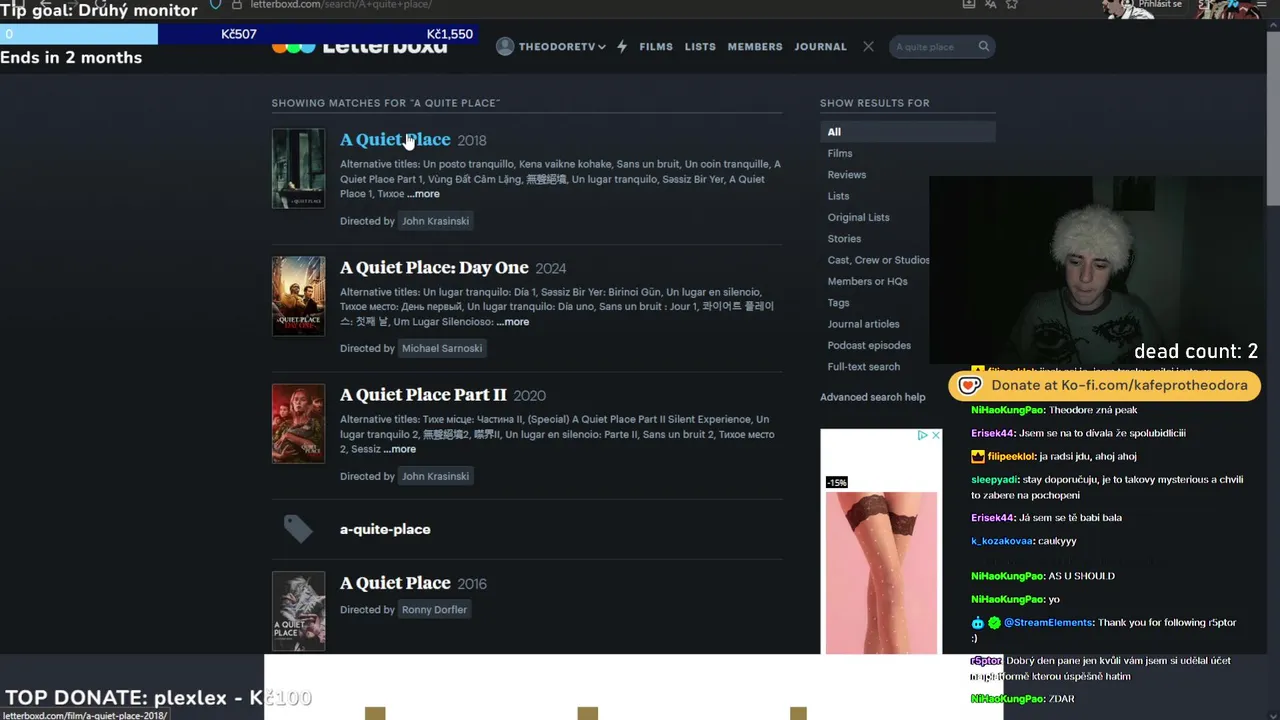The width and height of the screenshot is (1280, 720).
Task: Click k_kozakovaa username in chat
Action: coord(1001,541)
